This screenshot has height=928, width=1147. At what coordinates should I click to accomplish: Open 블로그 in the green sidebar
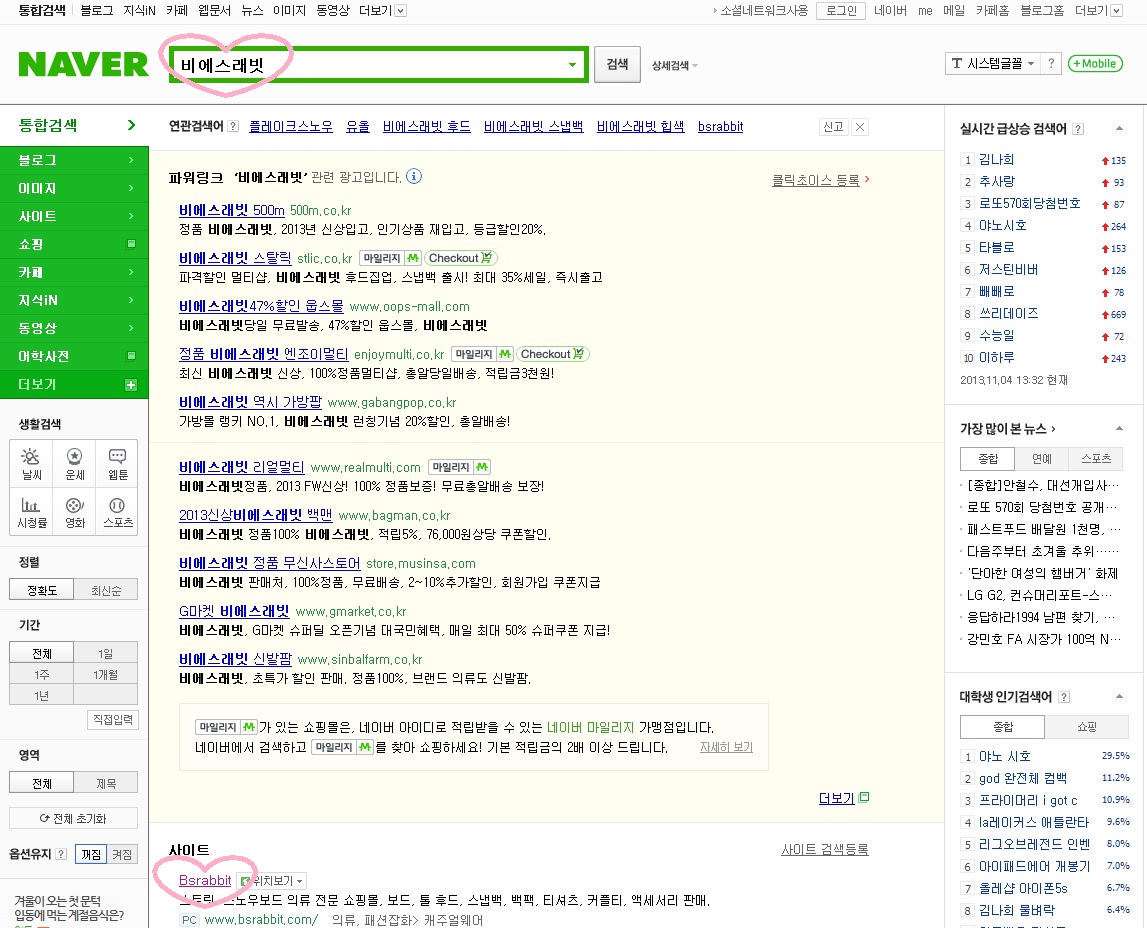[x=74, y=160]
